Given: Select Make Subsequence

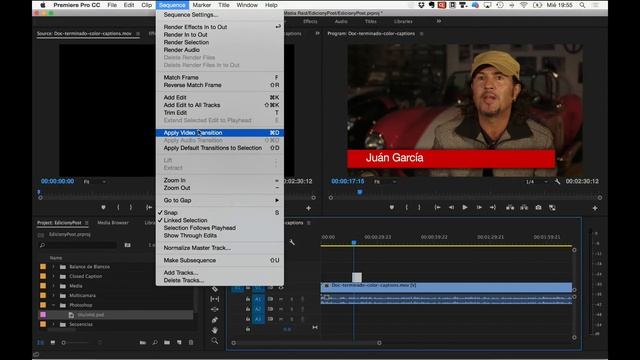Looking at the screenshot, I should click(x=220, y=260).
